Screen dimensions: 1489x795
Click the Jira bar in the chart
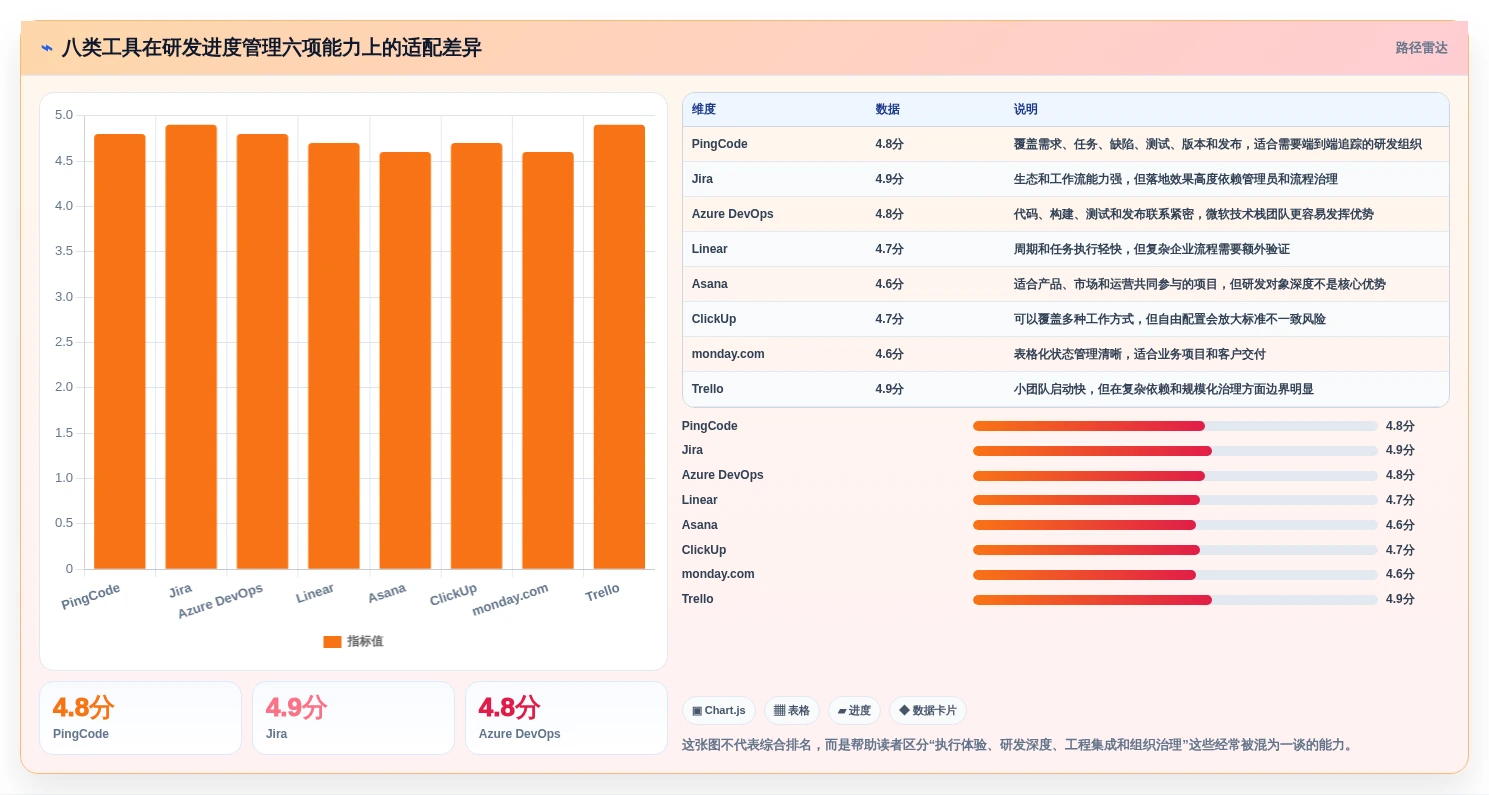pos(191,347)
